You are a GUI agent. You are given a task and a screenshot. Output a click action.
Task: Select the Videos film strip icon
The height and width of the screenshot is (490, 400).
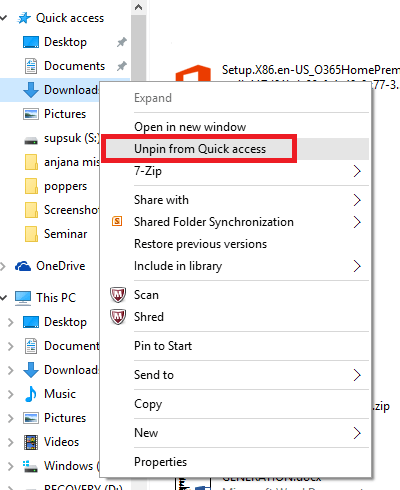(31, 442)
